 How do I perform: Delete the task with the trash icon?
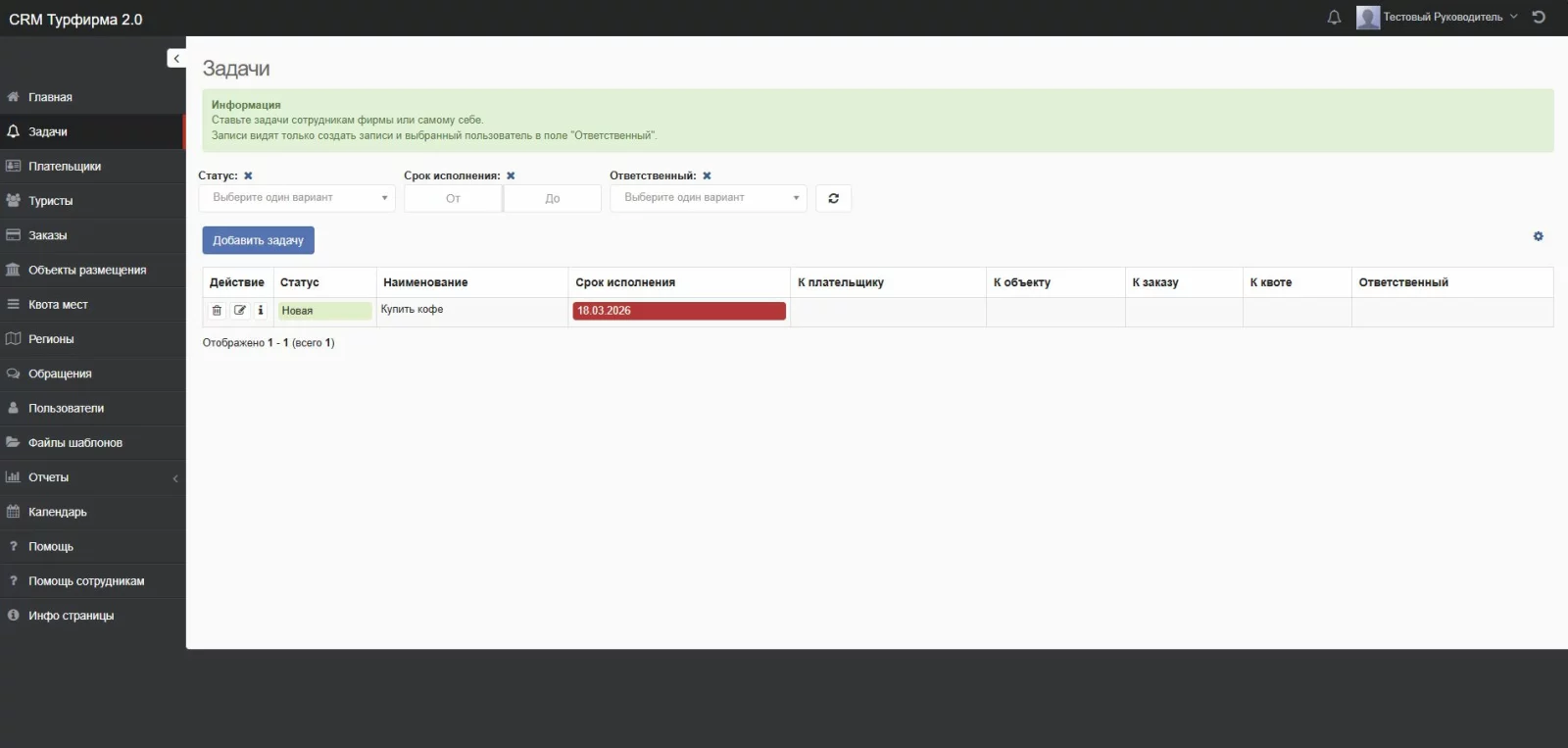[217, 310]
